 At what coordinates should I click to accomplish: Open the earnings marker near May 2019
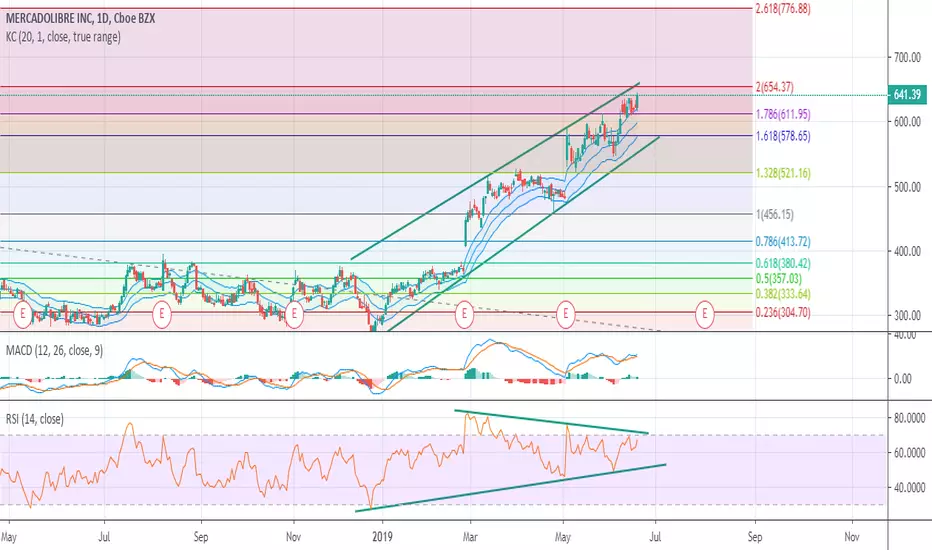coord(565,313)
